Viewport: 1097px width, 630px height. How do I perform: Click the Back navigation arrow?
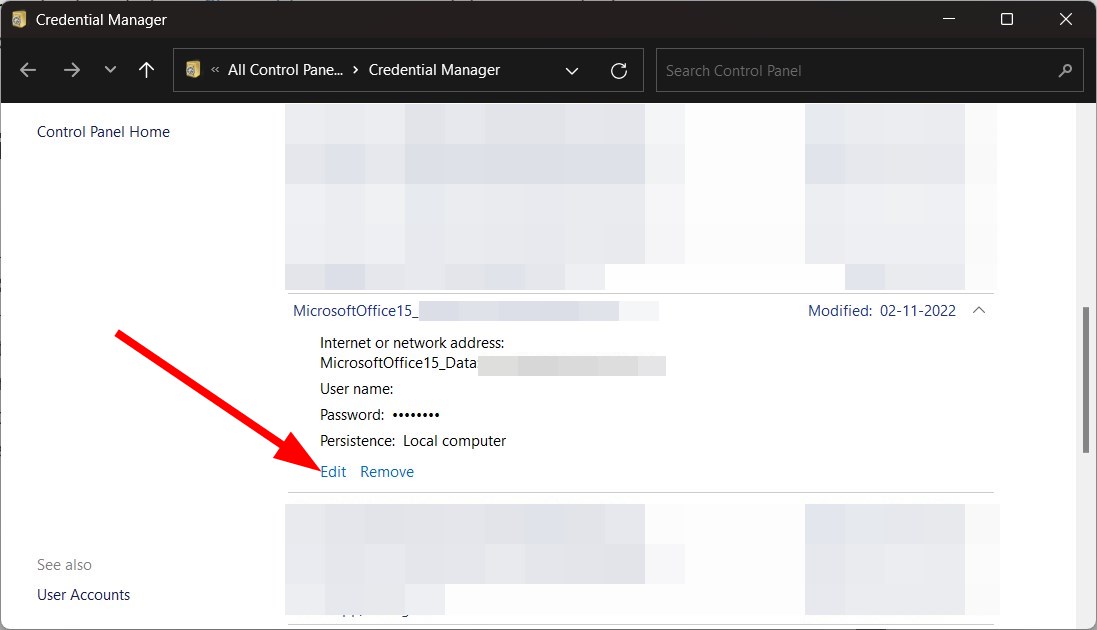coord(28,70)
